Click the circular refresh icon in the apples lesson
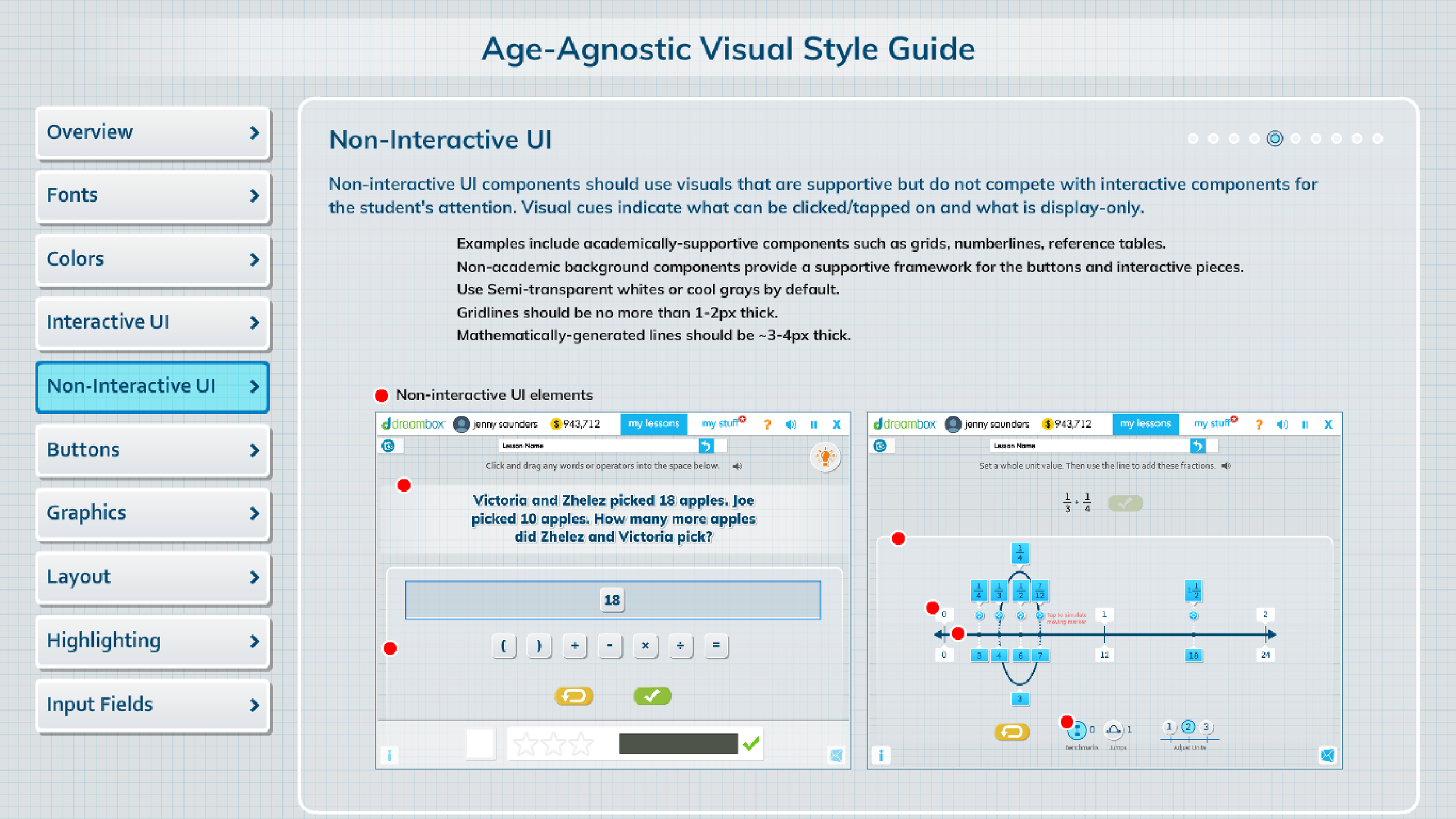 coord(388,446)
